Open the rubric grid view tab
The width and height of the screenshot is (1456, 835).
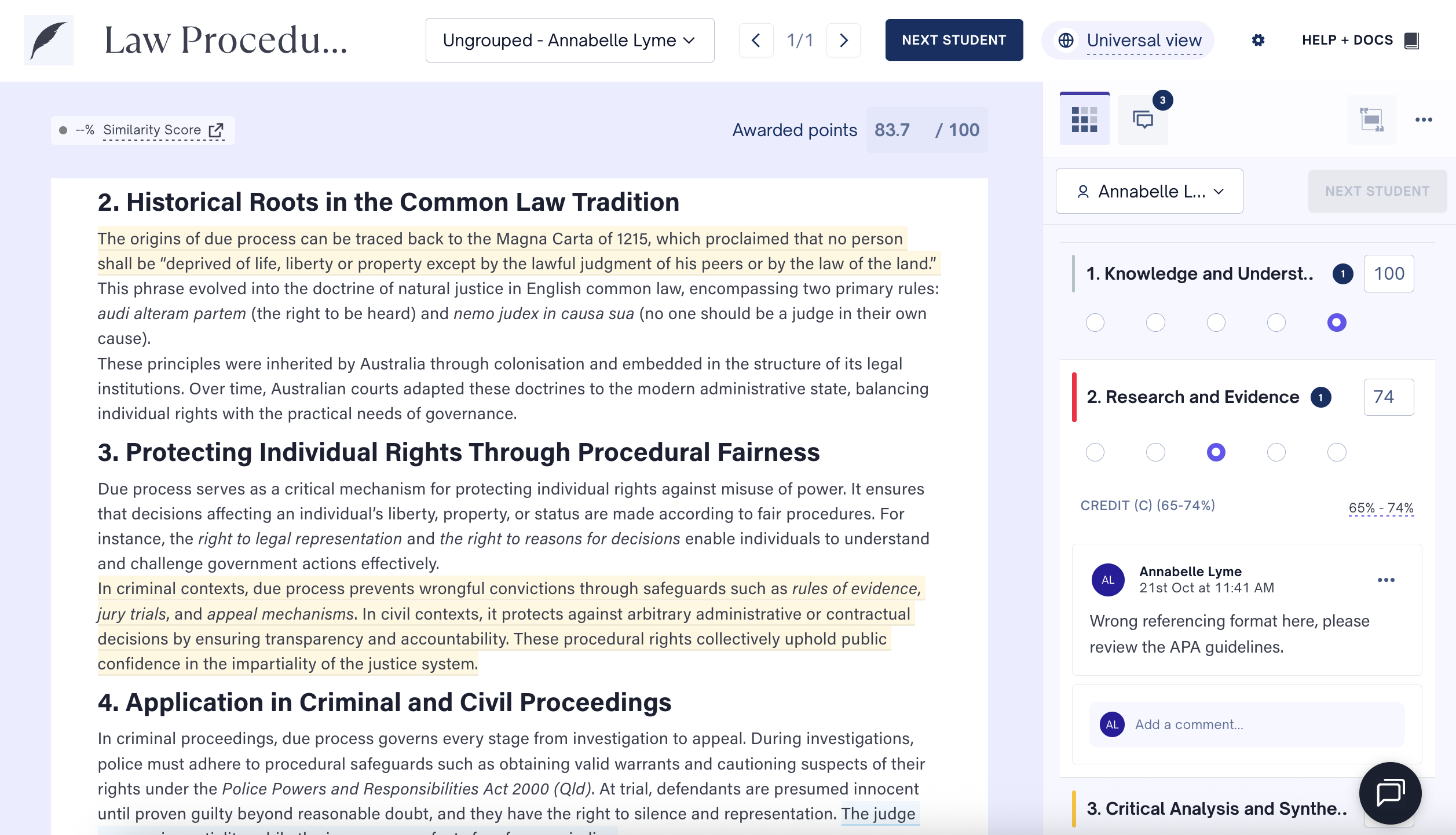[x=1084, y=120]
